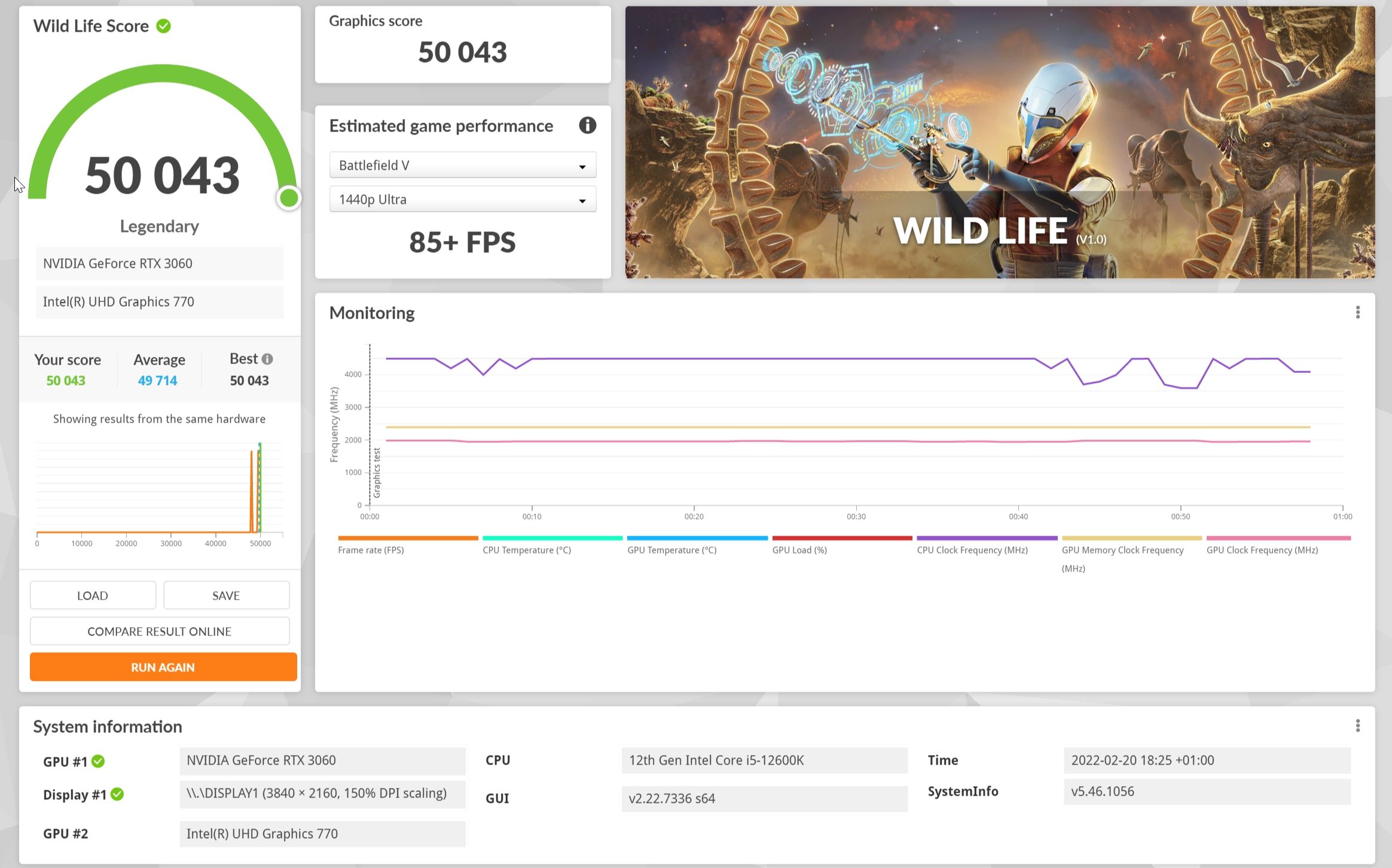Click the LOAD button

click(x=93, y=595)
